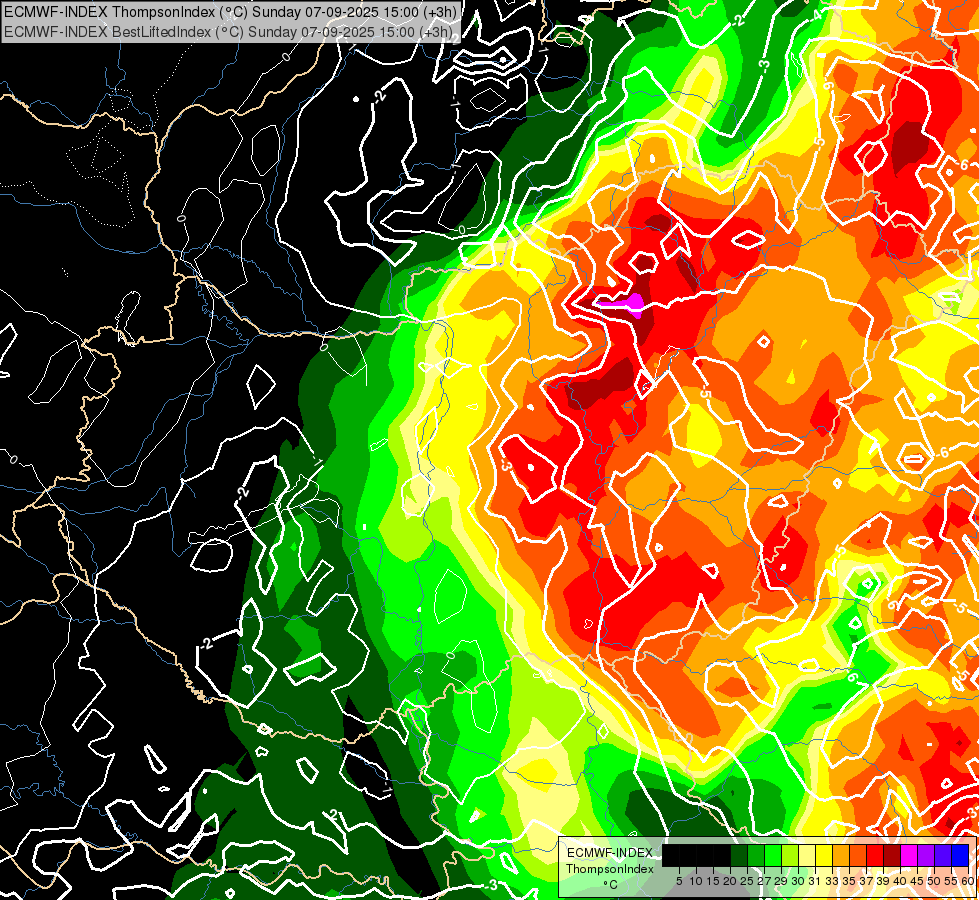
Task: Click the purple 45–50 legend swatch
Action: (x=926, y=855)
